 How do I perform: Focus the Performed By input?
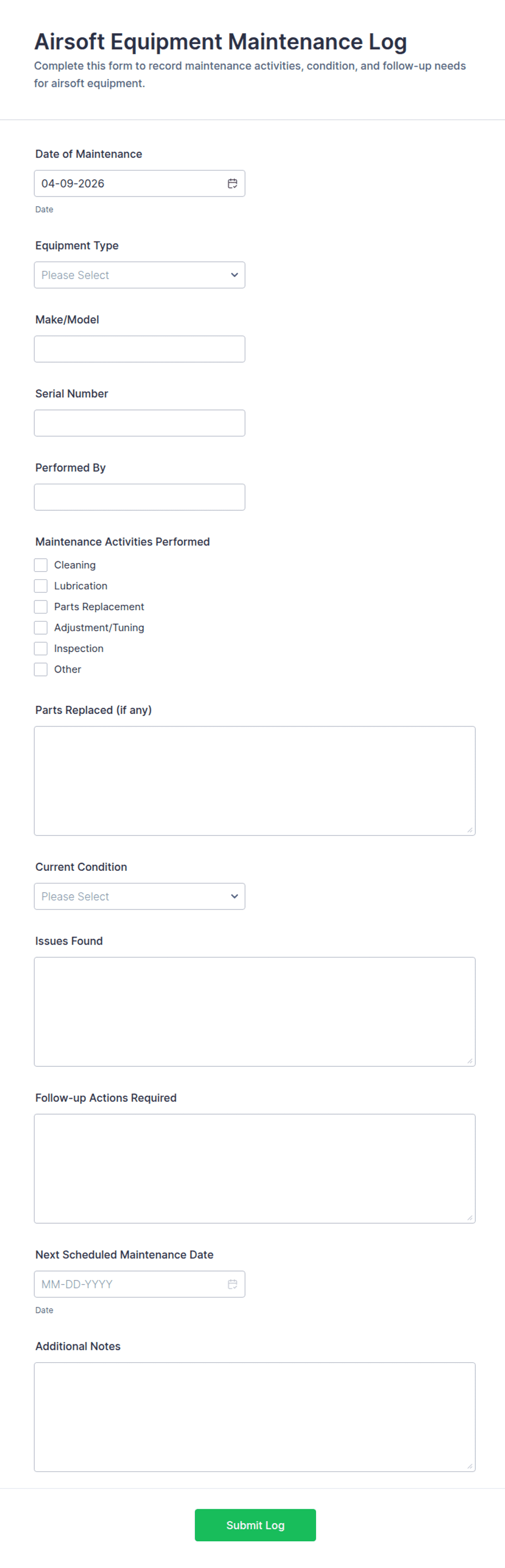pyautogui.click(x=140, y=497)
